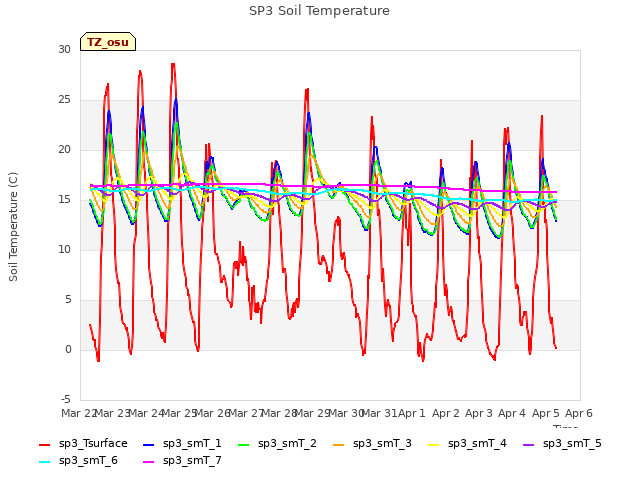Click the -5 y-axis tick label
This screenshot has width=640, height=480.
[x=66, y=399]
